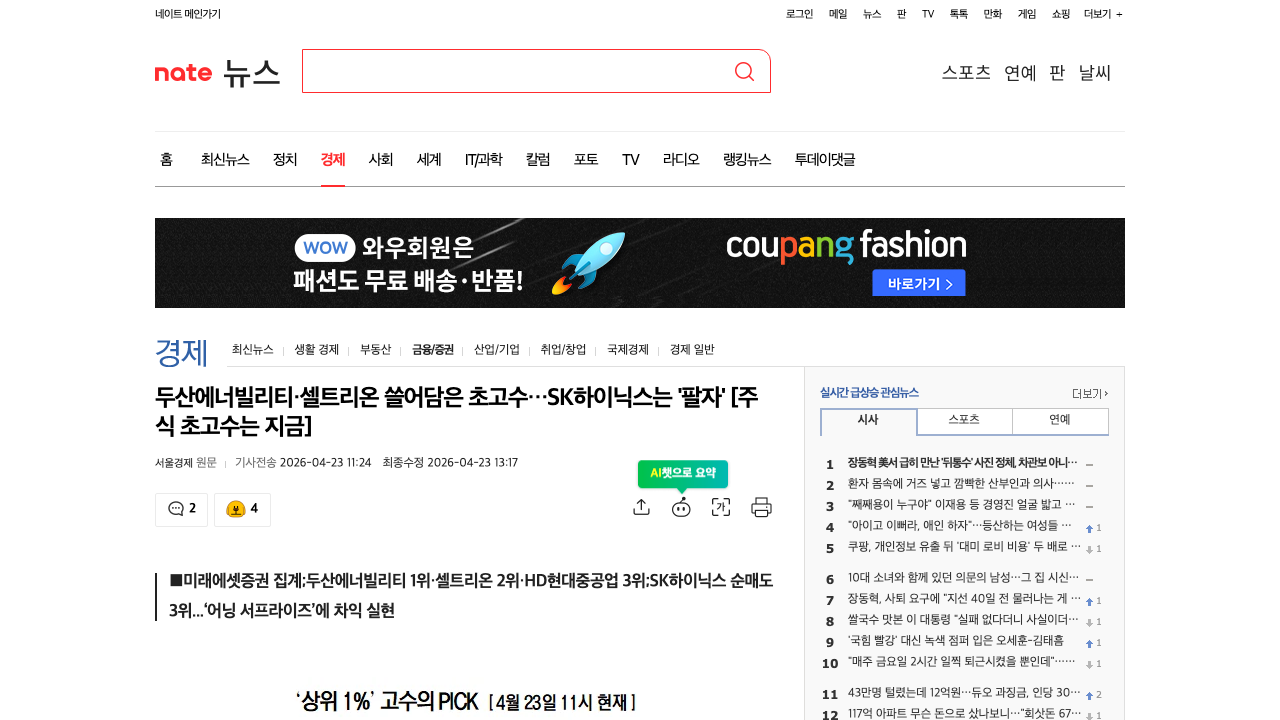Viewport: 1280px width, 720px height.
Task: Click the emoji reaction button showing 4
Action: (x=242, y=509)
